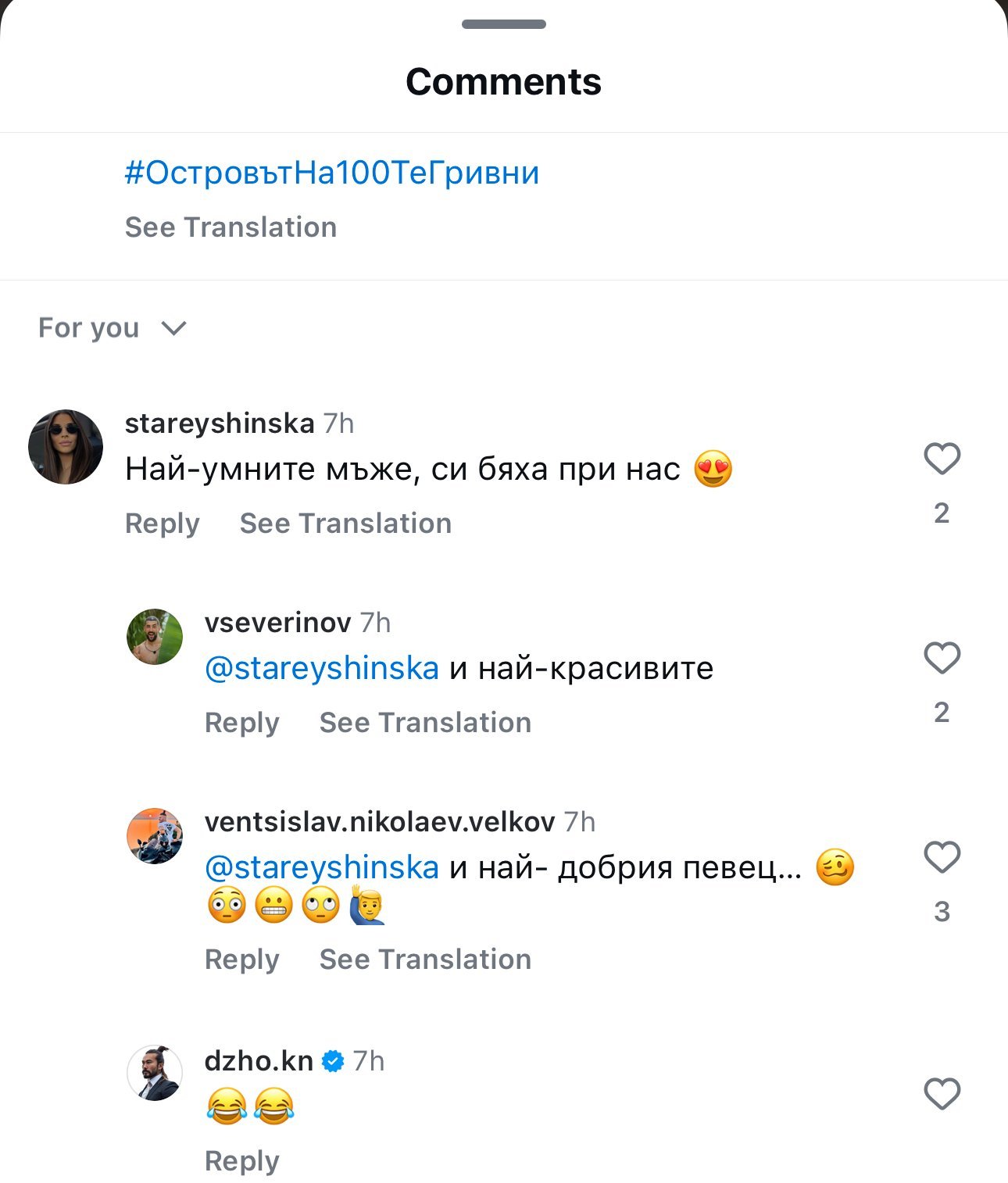Reply to dzho.kn's emoji comment
This screenshot has width=1008, height=1183.
point(241,1161)
